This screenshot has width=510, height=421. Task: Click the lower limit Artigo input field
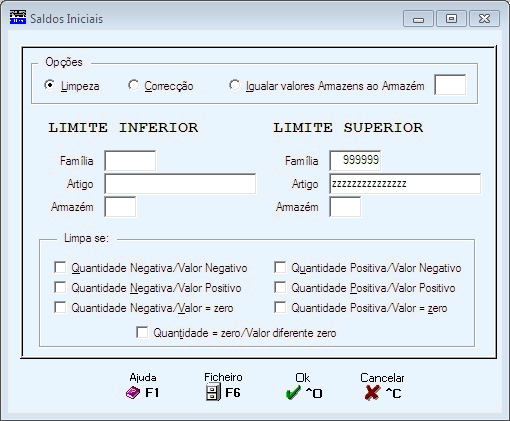tap(180, 184)
